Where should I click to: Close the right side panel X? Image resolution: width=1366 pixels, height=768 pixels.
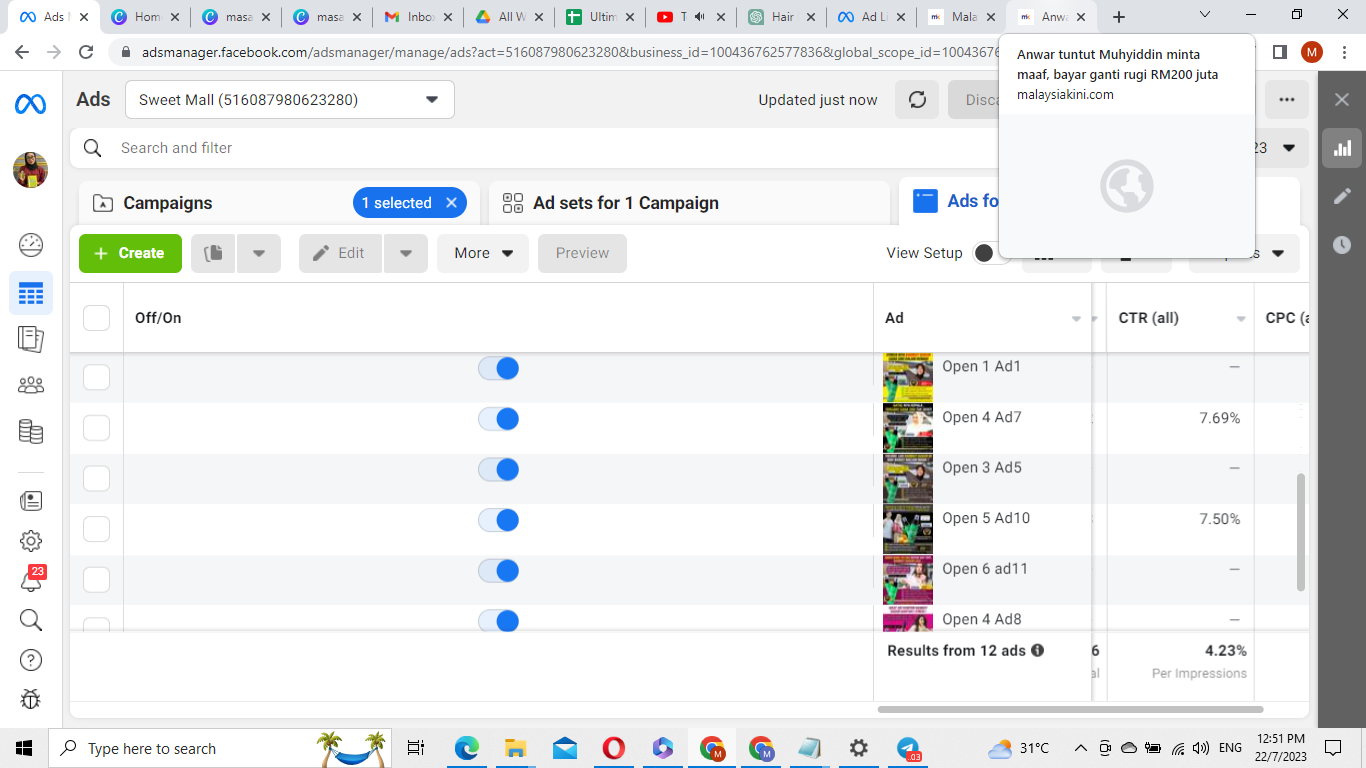pos(1342,99)
